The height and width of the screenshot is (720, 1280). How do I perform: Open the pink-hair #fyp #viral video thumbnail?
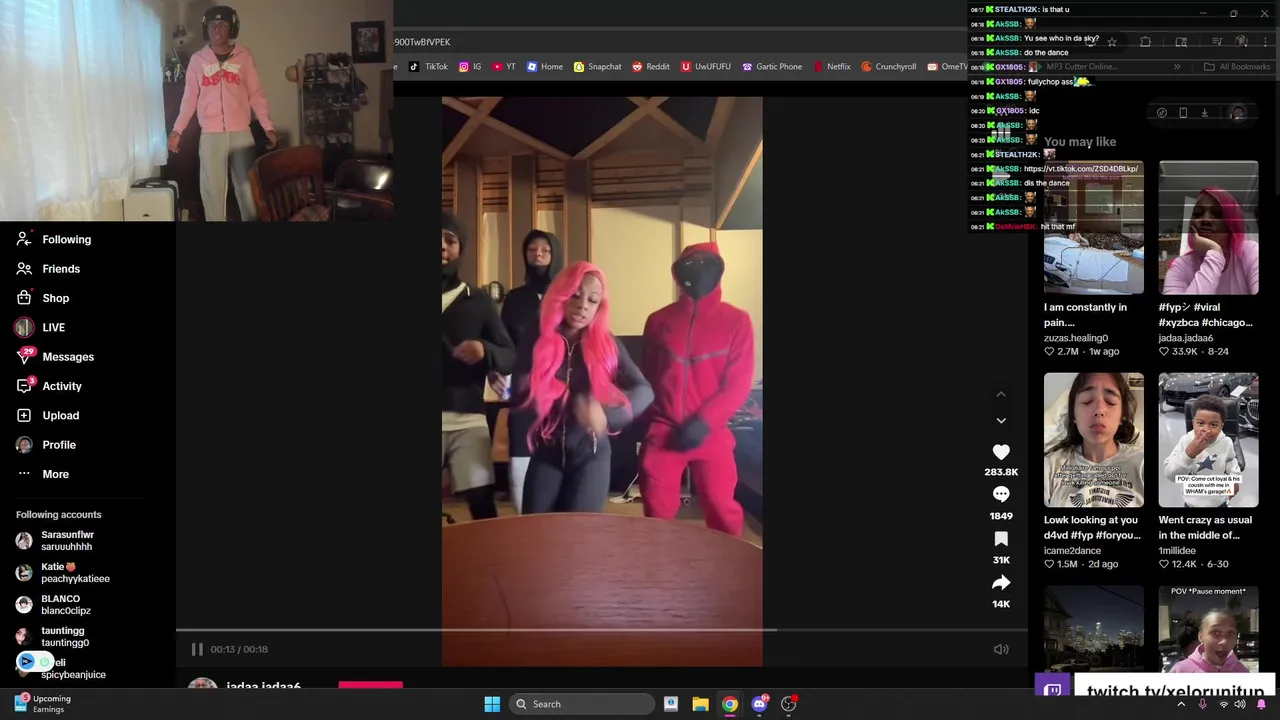(x=1208, y=228)
